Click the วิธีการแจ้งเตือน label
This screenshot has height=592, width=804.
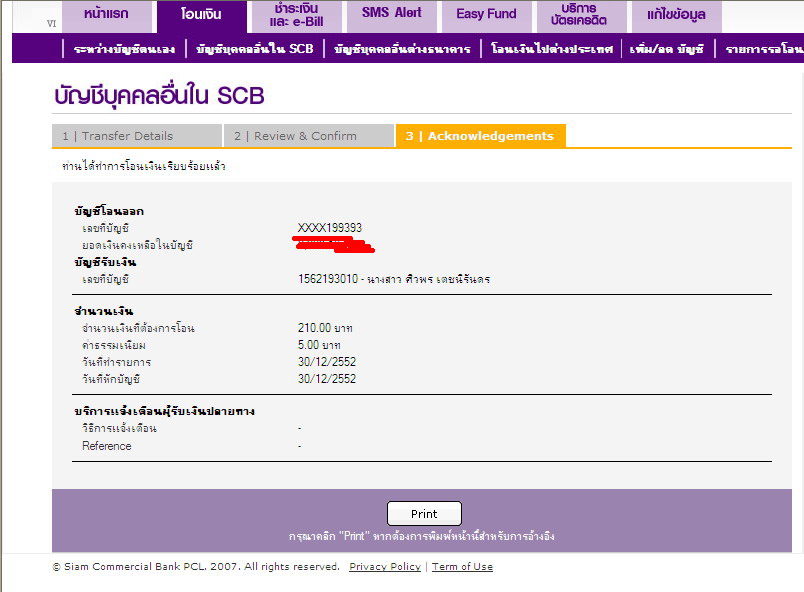click(x=119, y=428)
